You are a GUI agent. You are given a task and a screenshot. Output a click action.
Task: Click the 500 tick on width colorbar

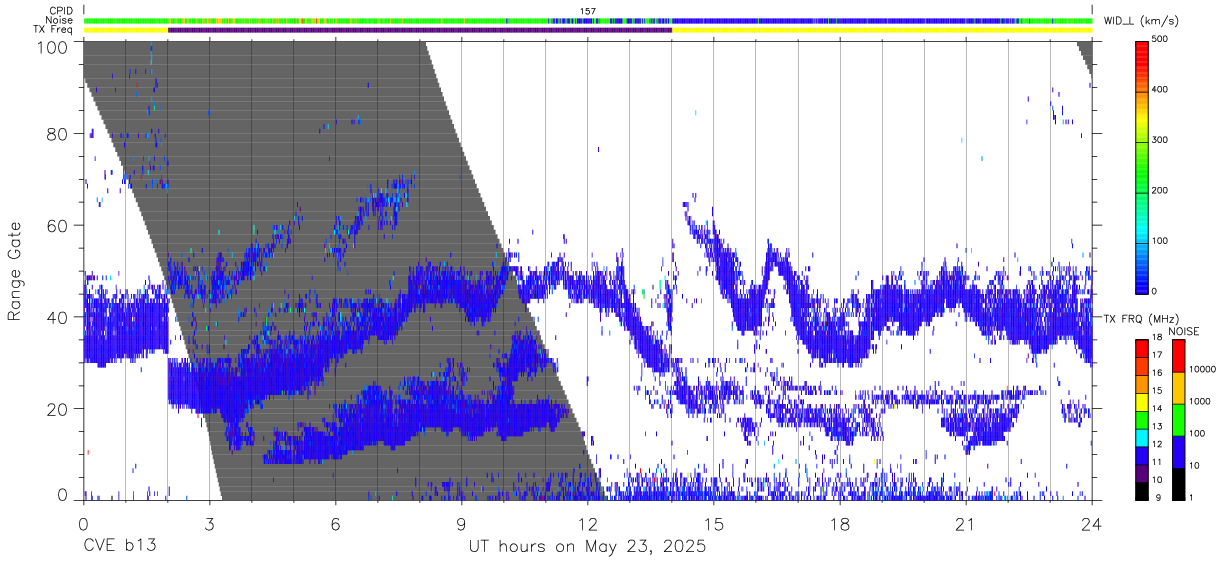coord(1160,40)
